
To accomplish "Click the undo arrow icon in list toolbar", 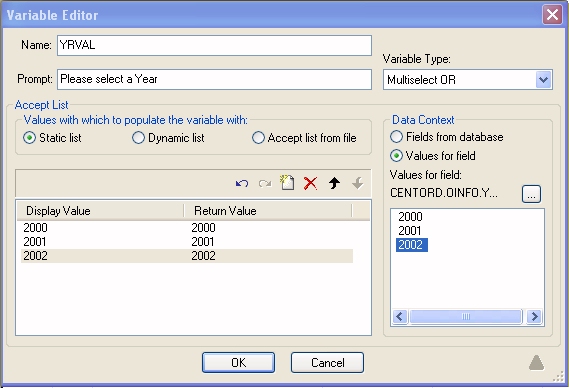I will coord(242,183).
